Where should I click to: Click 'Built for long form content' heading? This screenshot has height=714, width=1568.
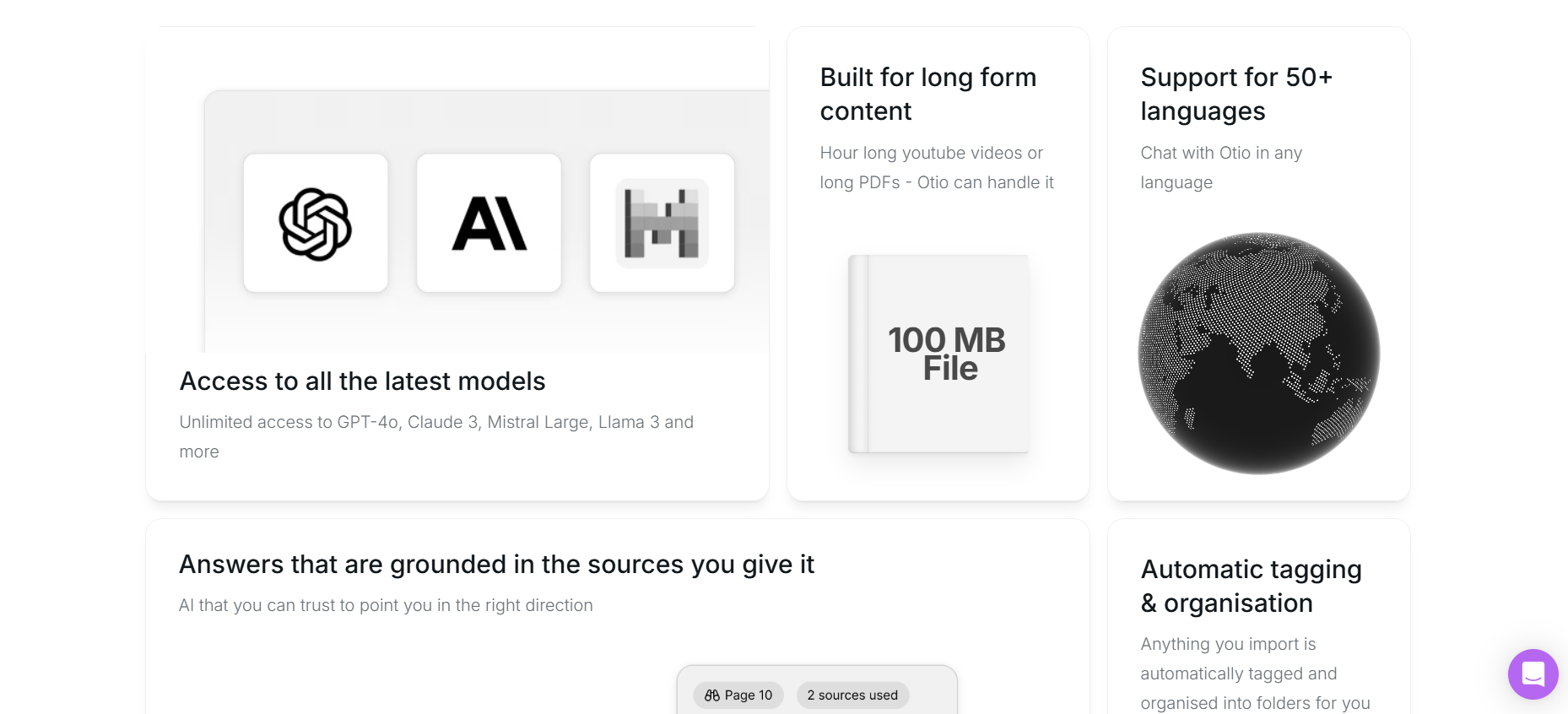click(928, 94)
